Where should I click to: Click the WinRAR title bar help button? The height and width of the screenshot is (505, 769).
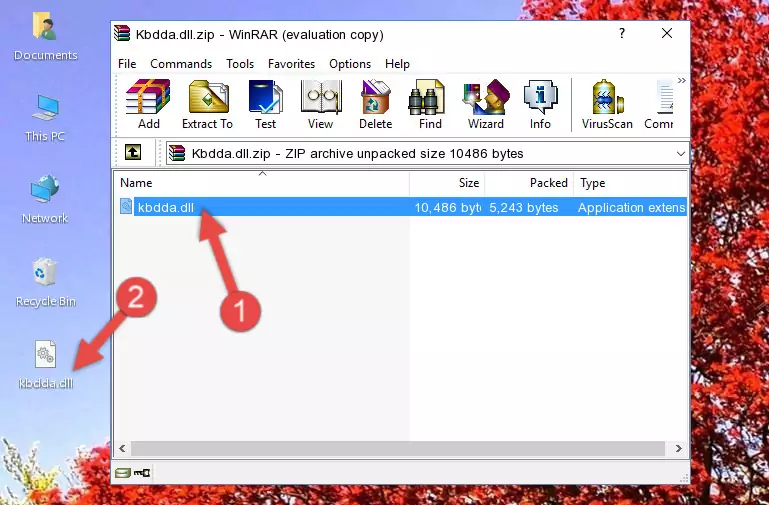click(622, 33)
